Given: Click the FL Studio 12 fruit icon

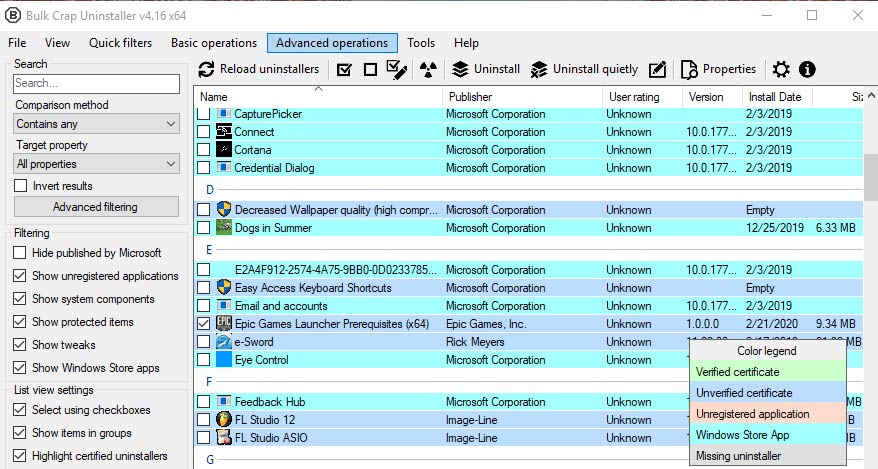Looking at the screenshot, I should click(x=224, y=420).
